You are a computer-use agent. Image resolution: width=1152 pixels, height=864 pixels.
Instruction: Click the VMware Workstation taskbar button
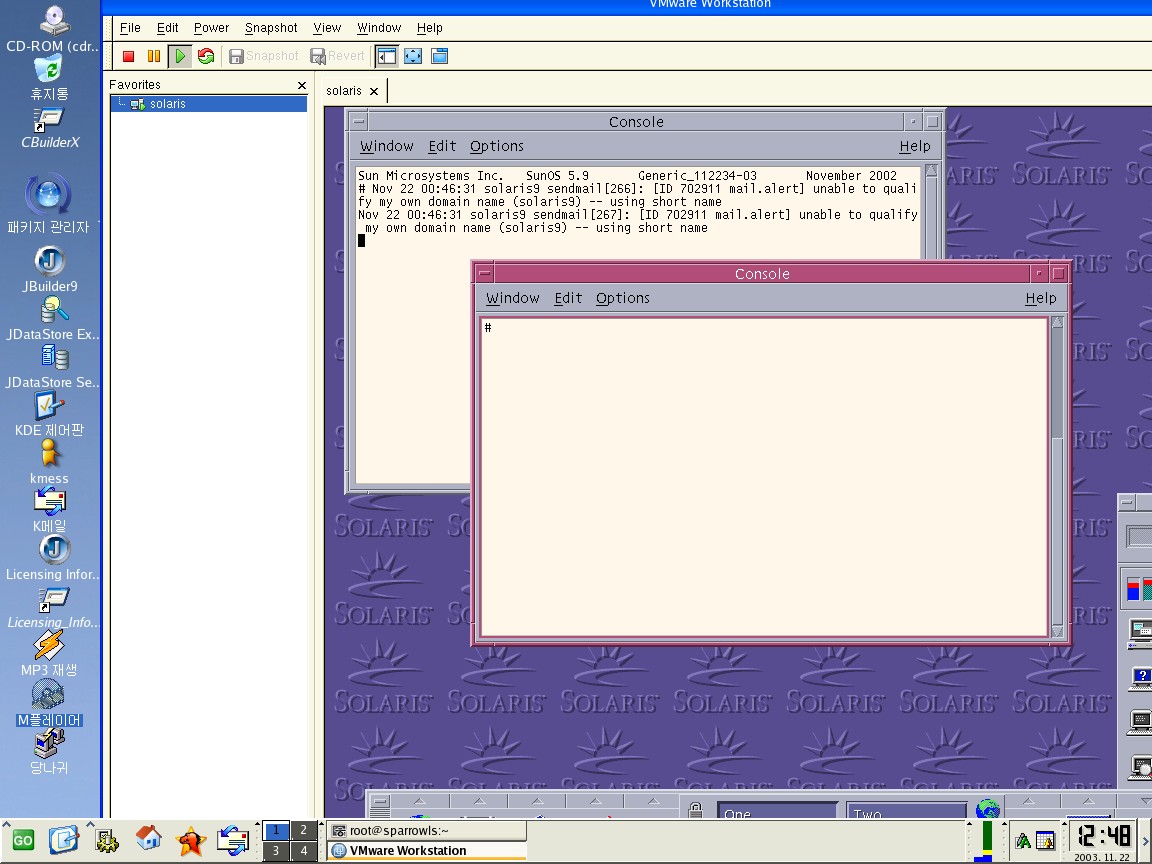click(x=425, y=851)
